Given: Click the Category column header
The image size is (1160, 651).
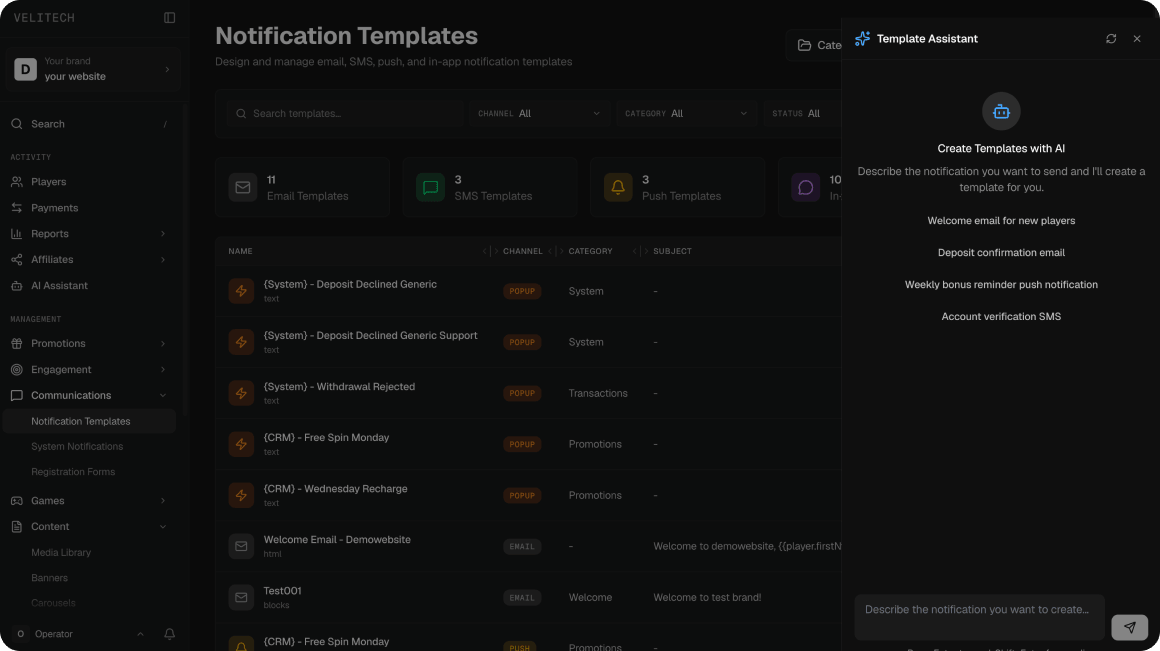Looking at the screenshot, I should (590, 252).
